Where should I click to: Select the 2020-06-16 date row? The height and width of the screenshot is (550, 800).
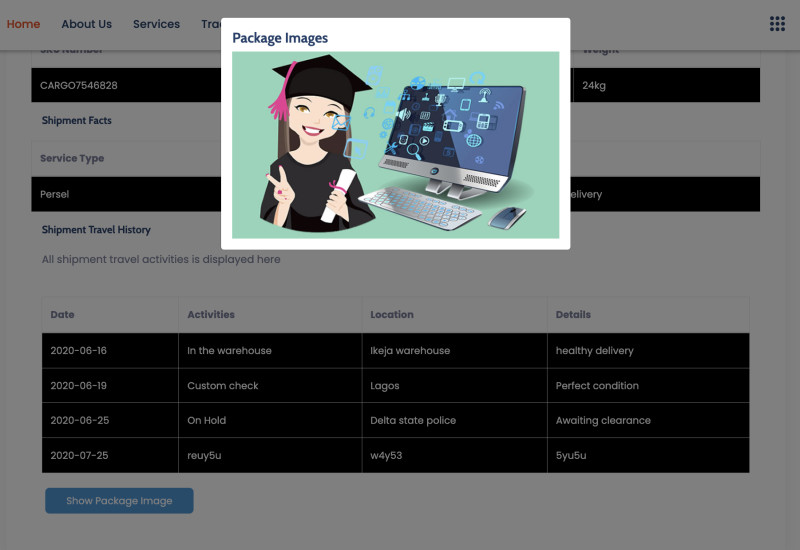click(78, 351)
